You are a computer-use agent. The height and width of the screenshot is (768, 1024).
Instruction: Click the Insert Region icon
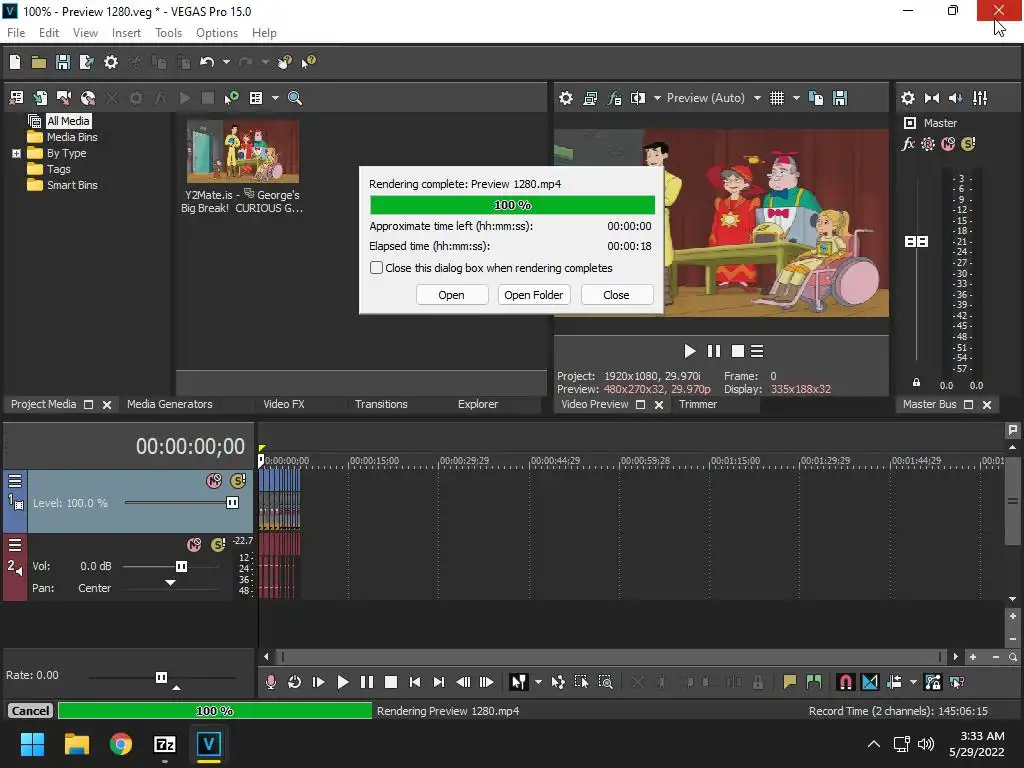814,682
